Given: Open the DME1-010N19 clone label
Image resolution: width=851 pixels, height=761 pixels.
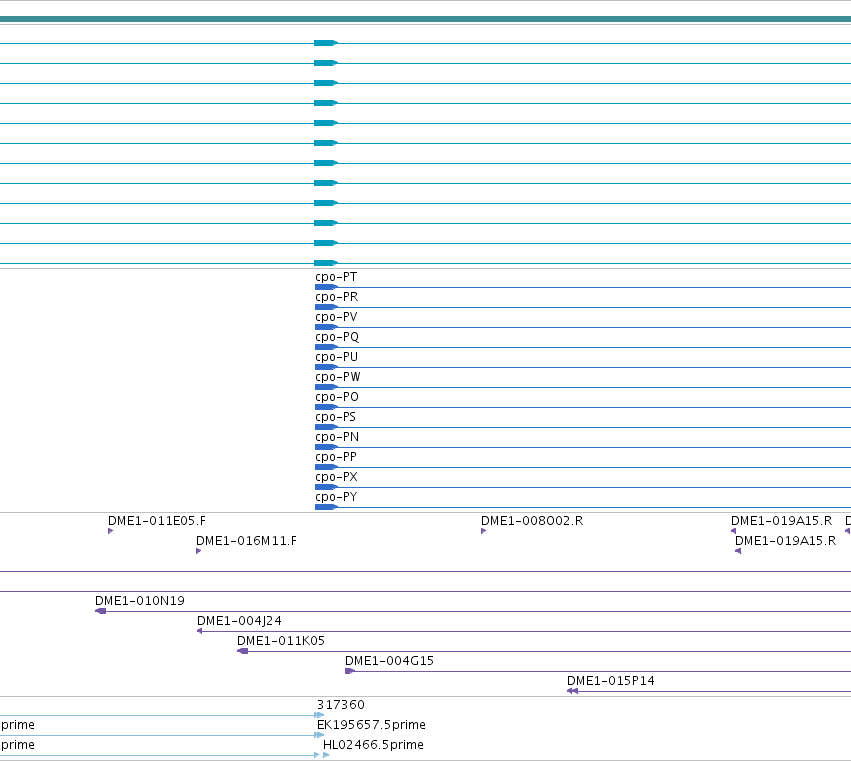Looking at the screenshot, I should click(x=140, y=601).
